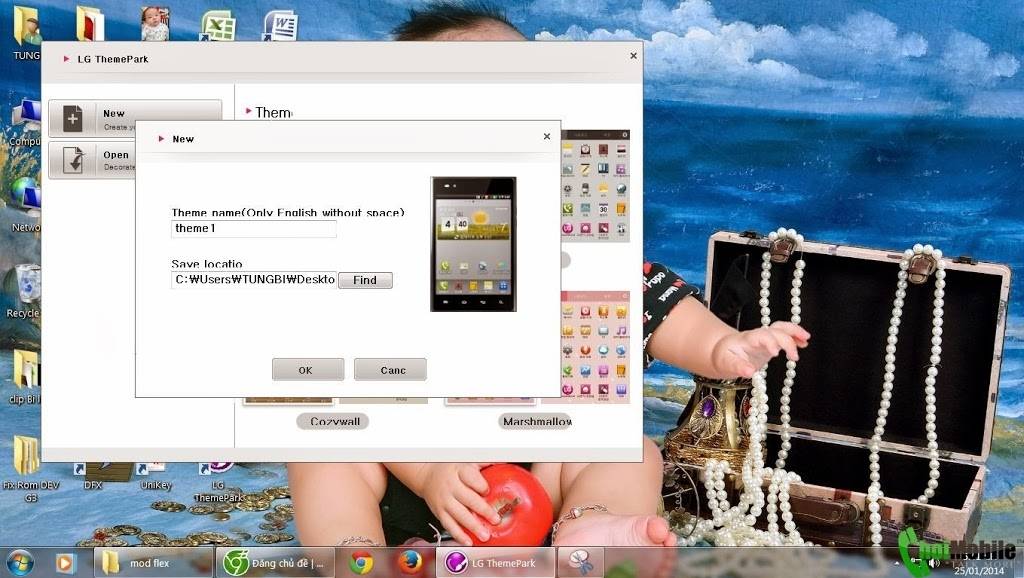The image size is (1024, 578).
Task: Click the Open theme document icon
Action: tap(74, 159)
